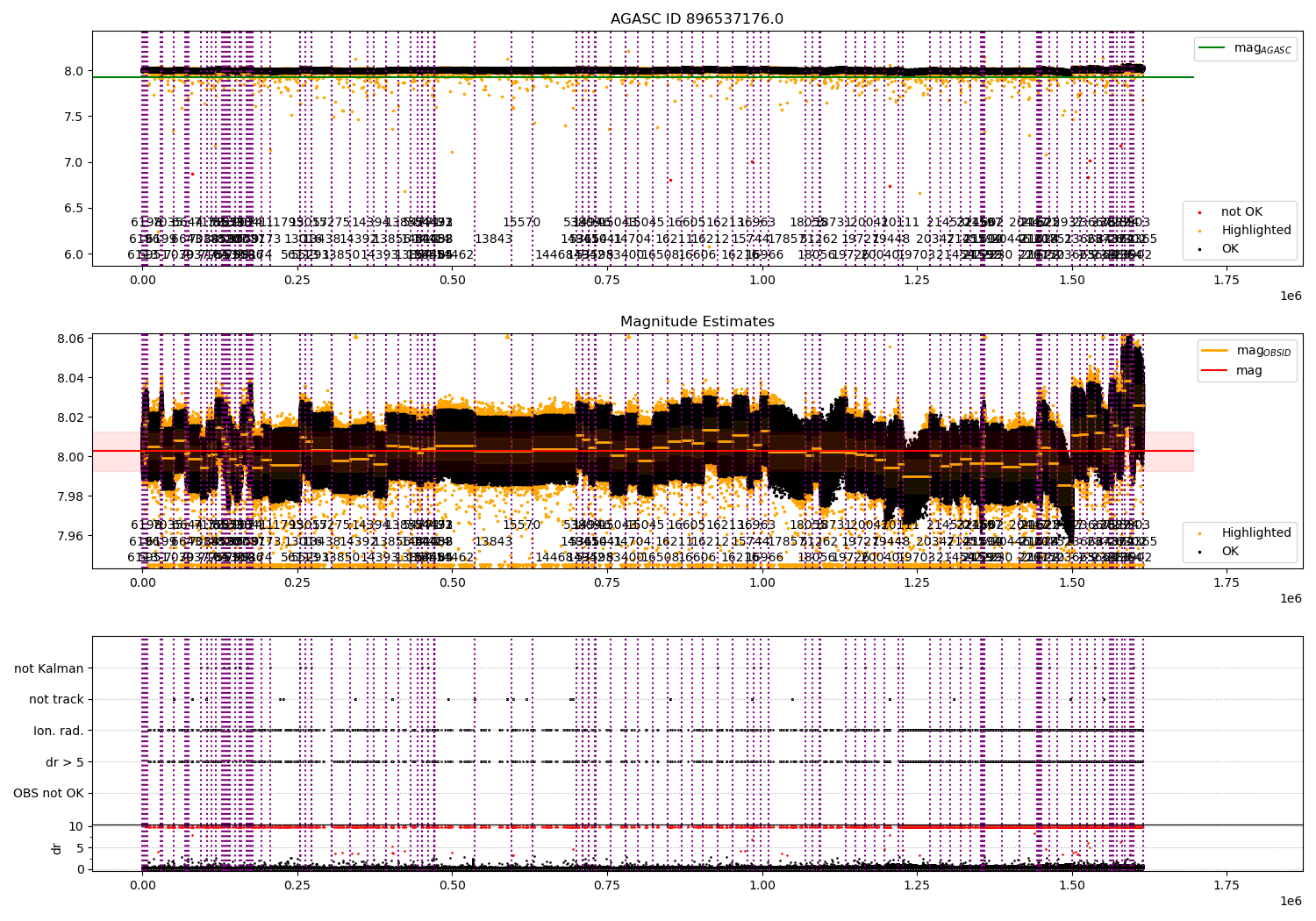Click the "7.5" y tick in top plot

pyautogui.click(x=75, y=117)
